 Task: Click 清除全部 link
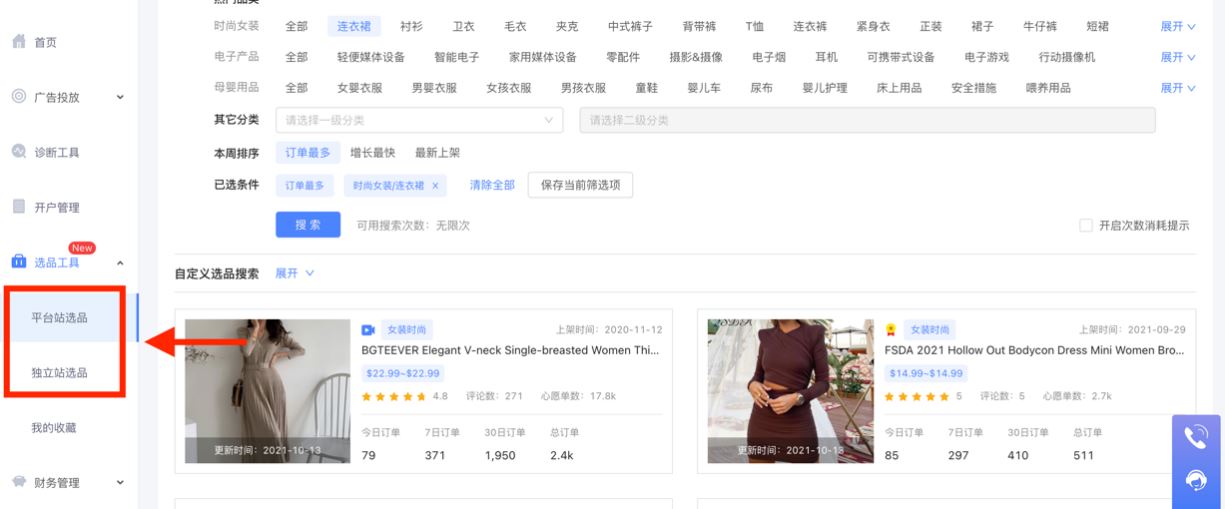click(493, 185)
